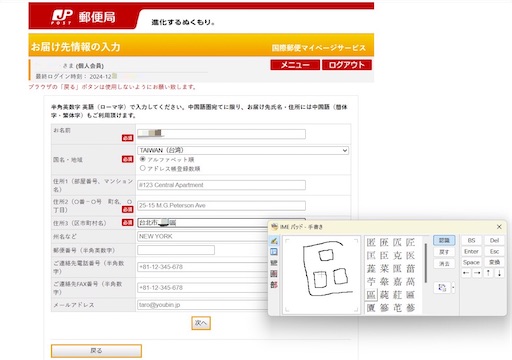This screenshot has height=360, width=512.
Task: Click the メールアドレス email field
Action: click(x=203, y=305)
